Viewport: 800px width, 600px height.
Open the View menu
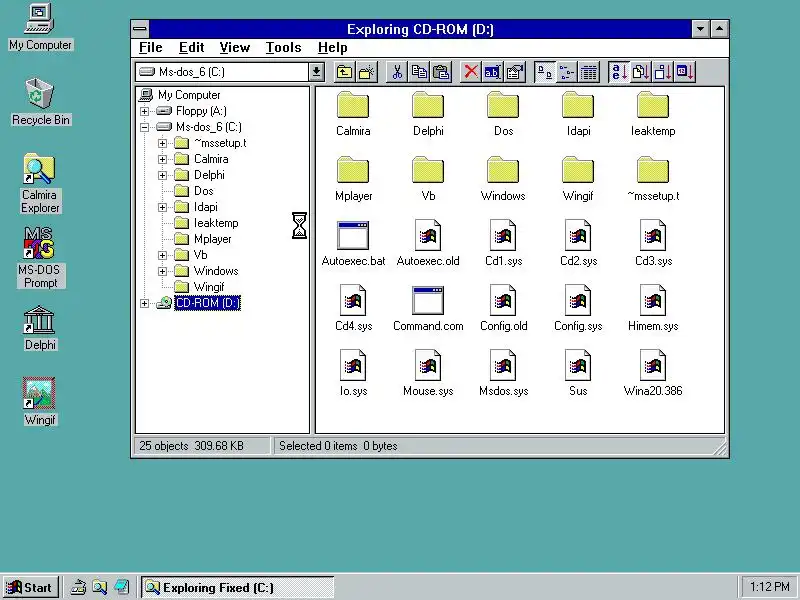tap(235, 47)
